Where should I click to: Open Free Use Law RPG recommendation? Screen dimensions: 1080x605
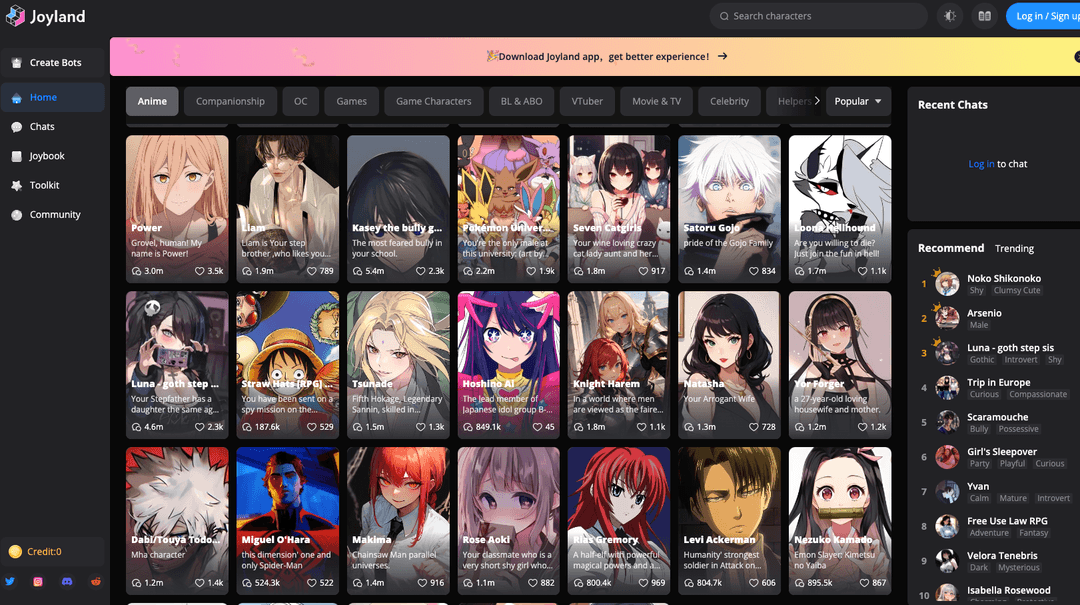[1007, 521]
